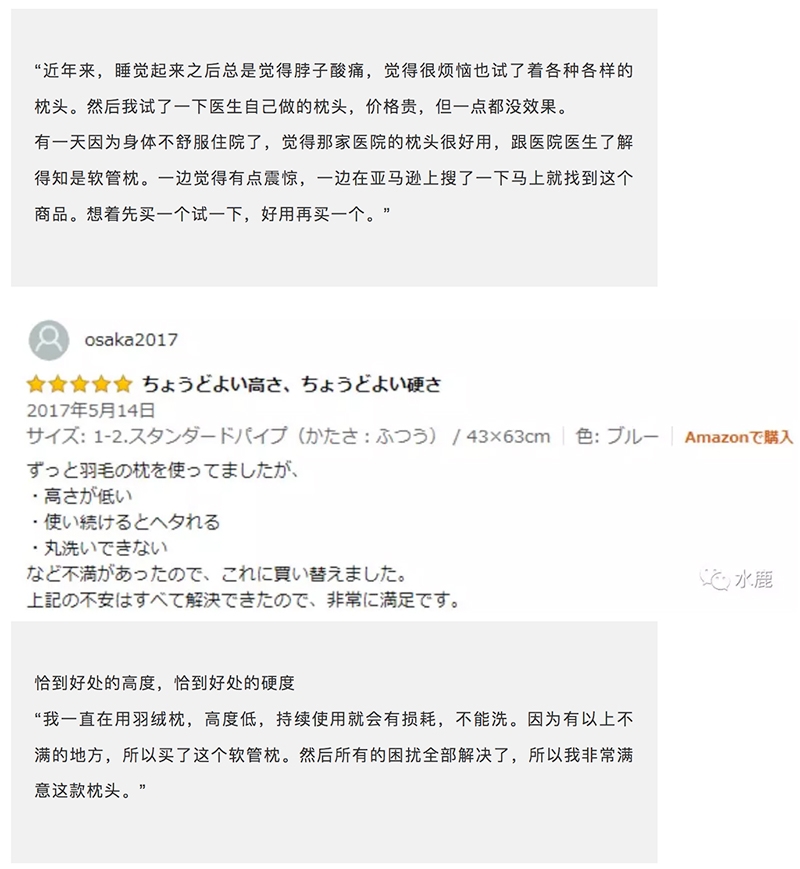This screenshot has height=869, width=800.
Task: Click the last star in the rating
Action: click(123, 384)
